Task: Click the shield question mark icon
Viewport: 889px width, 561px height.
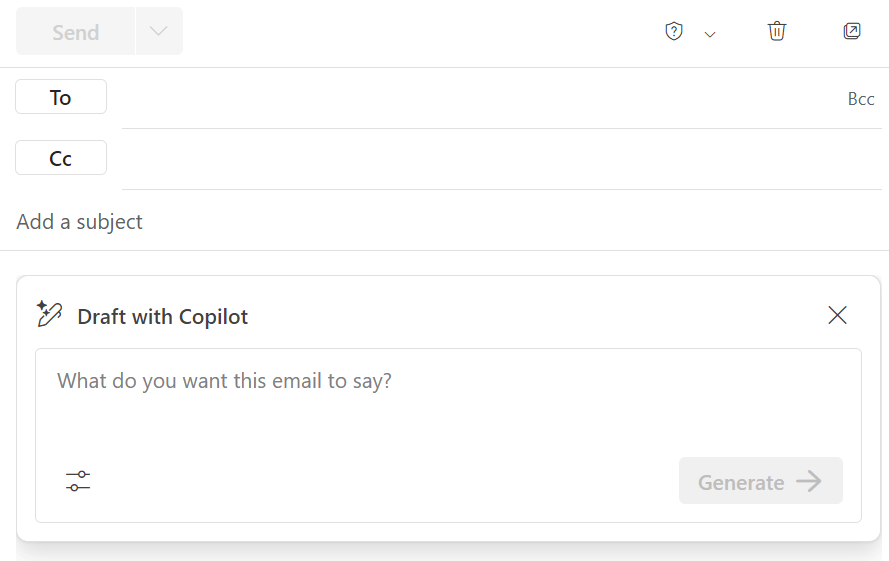Action: (x=674, y=32)
